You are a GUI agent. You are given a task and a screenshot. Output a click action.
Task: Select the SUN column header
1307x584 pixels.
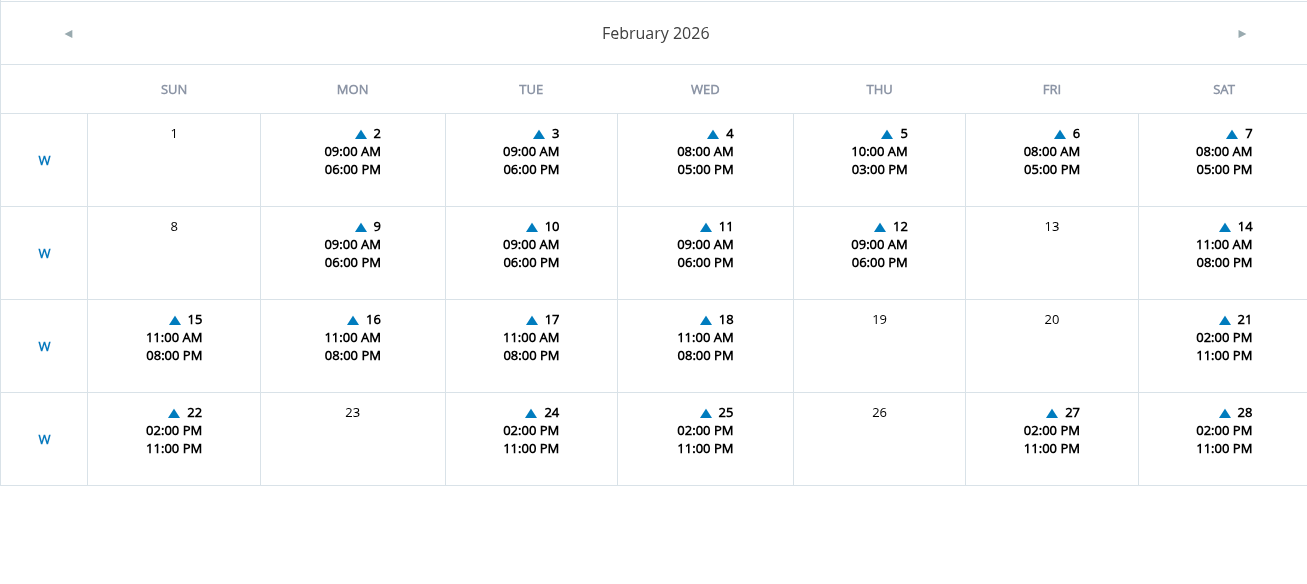(173, 89)
